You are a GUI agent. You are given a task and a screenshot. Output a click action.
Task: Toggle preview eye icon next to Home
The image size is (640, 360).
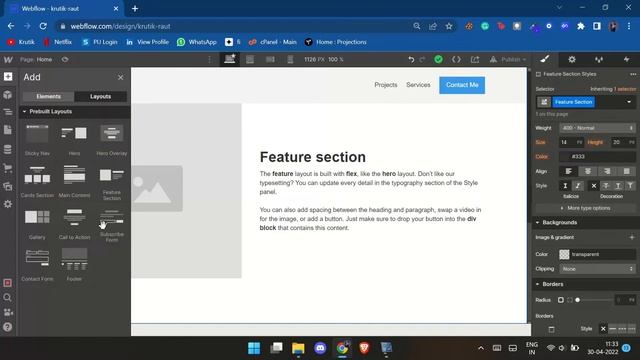(x=65, y=60)
